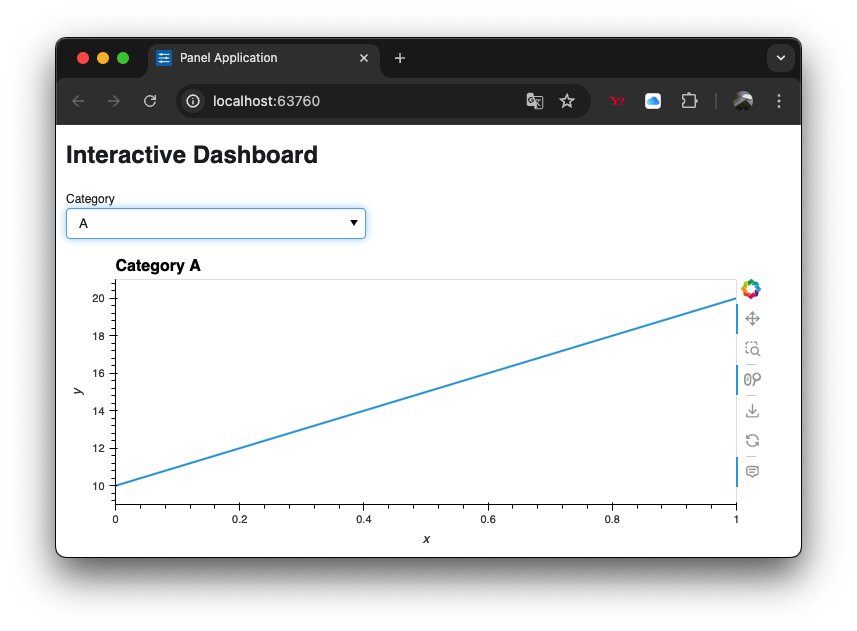Image resolution: width=857 pixels, height=631 pixels.
Task: Reset the plot view
Action: pos(752,441)
